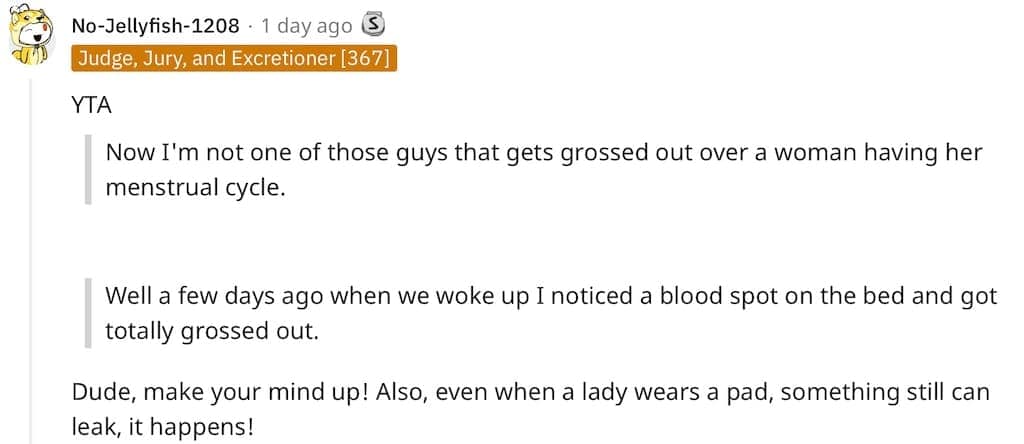The height and width of the screenshot is (444, 1024).
Task: Collapse the comment using the thread line
Action: pos(31,261)
